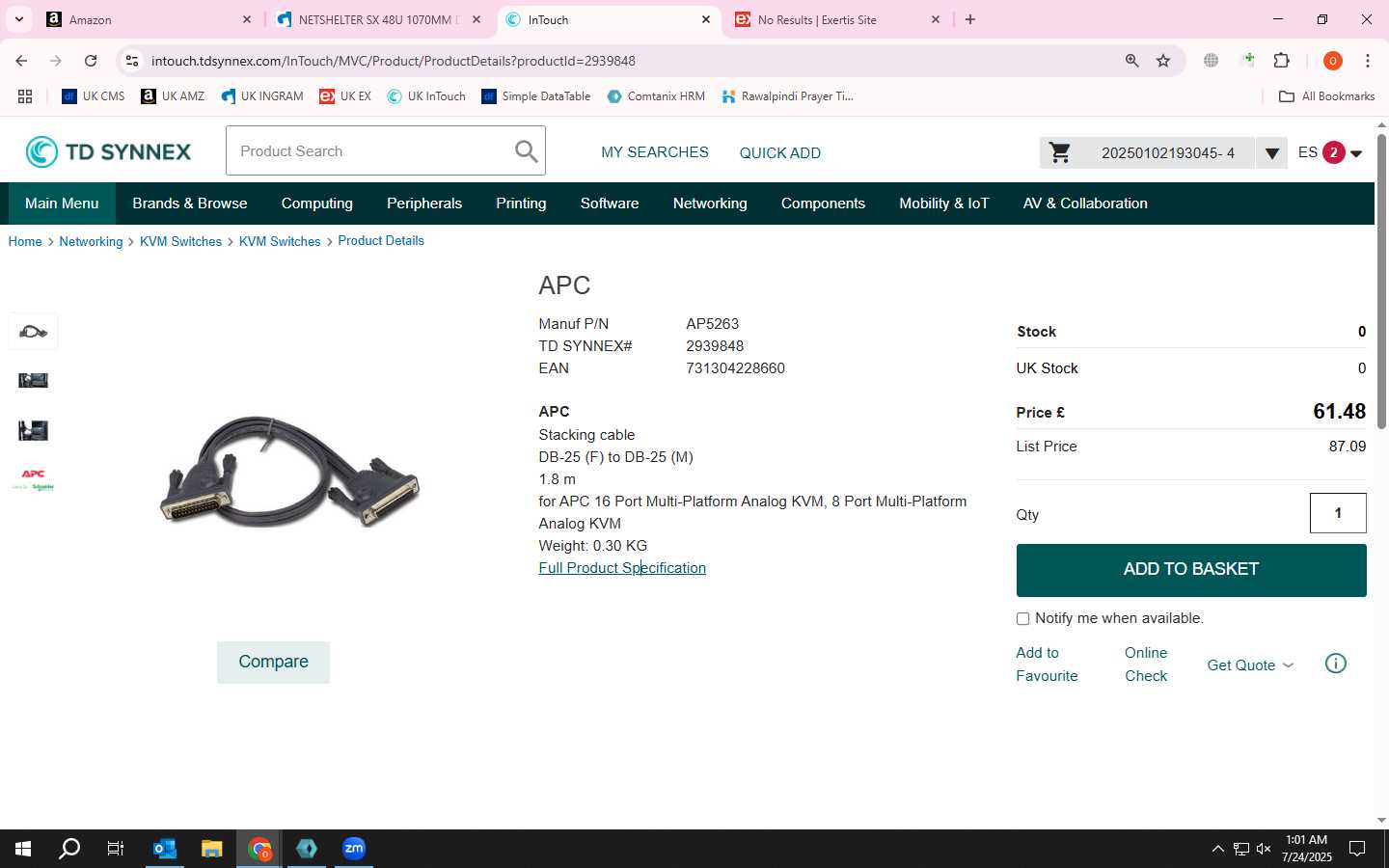The width and height of the screenshot is (1389, 868).
Task: Open Brands & Browse menu
Action: pos(190,203)
